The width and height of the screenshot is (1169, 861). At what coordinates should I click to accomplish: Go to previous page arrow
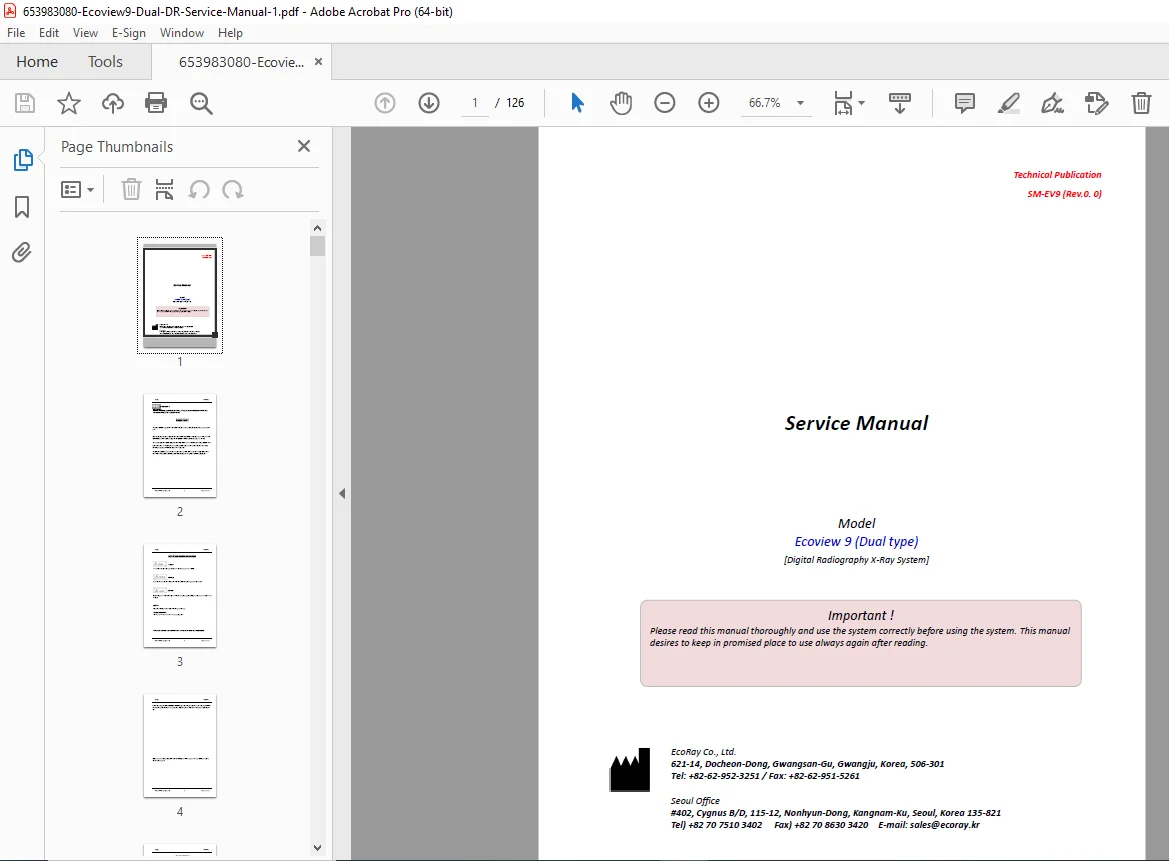385,103
